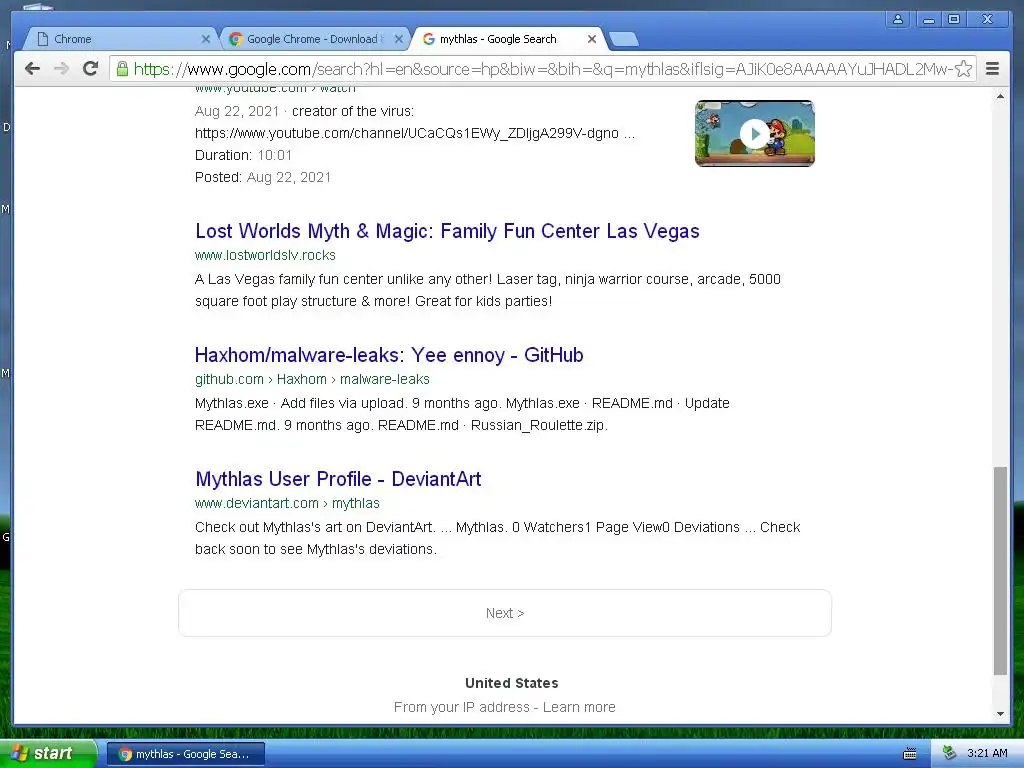Close the mythlas Google Search tab
The image size is (1024, 768).
pos(592,39)
